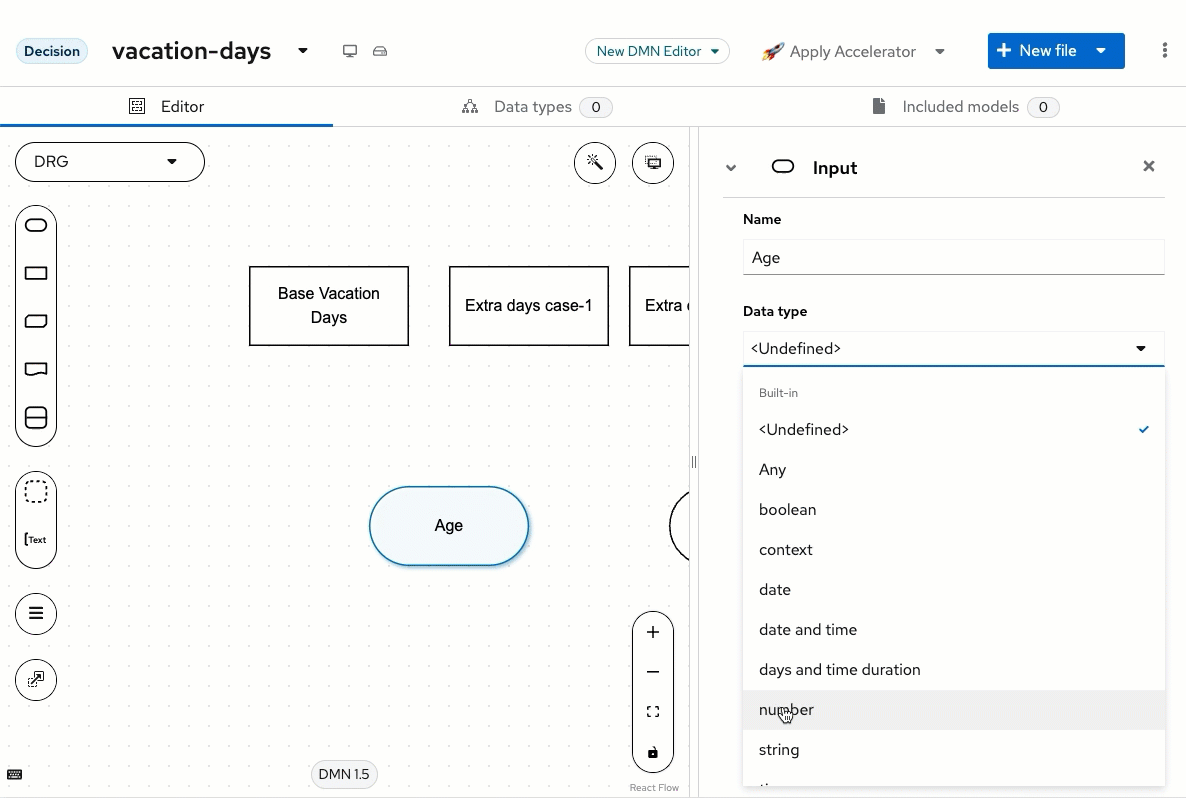
Task: Click the autolayout magic wand icon
Action: (x=595, y=163)
